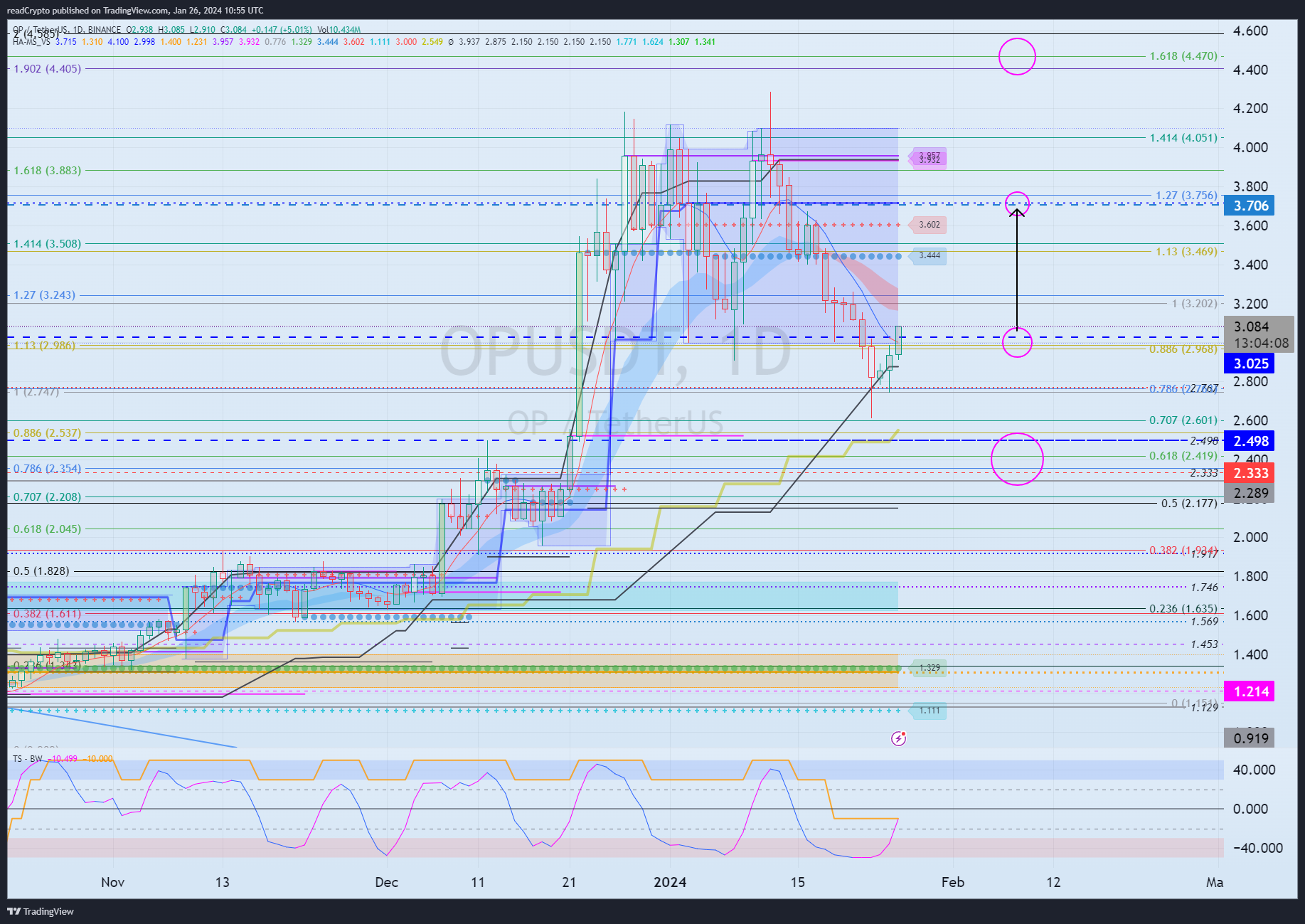Select the 1.13 (3.469) Fibonacci label
Viewport: 1305px width, 924px height.
tap(1186, 252)
